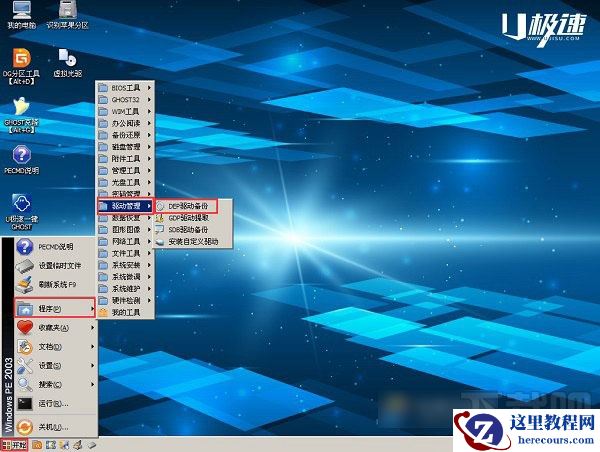The image size is (600, 452).
Task: Open the 磁盘管理 program folder
Action: [125, 147]
